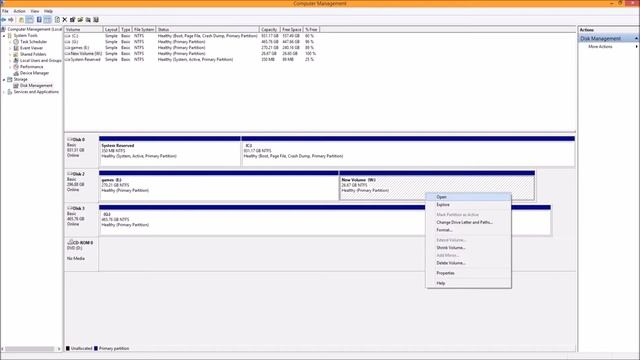Viewport: 640px width, 360px height.
Task: Open the Help menu in menu bar
Action: pos(48,11)
